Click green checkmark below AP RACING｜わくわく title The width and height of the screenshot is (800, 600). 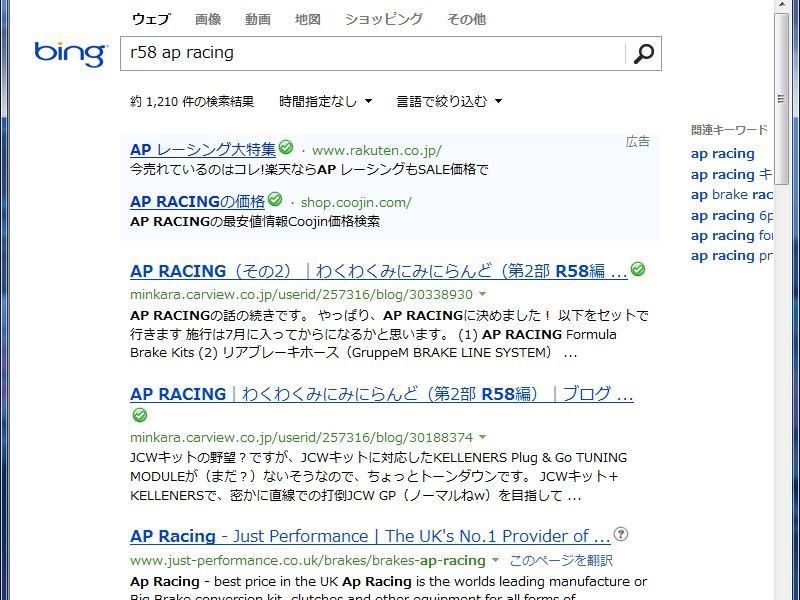click(x=140, y=415)
